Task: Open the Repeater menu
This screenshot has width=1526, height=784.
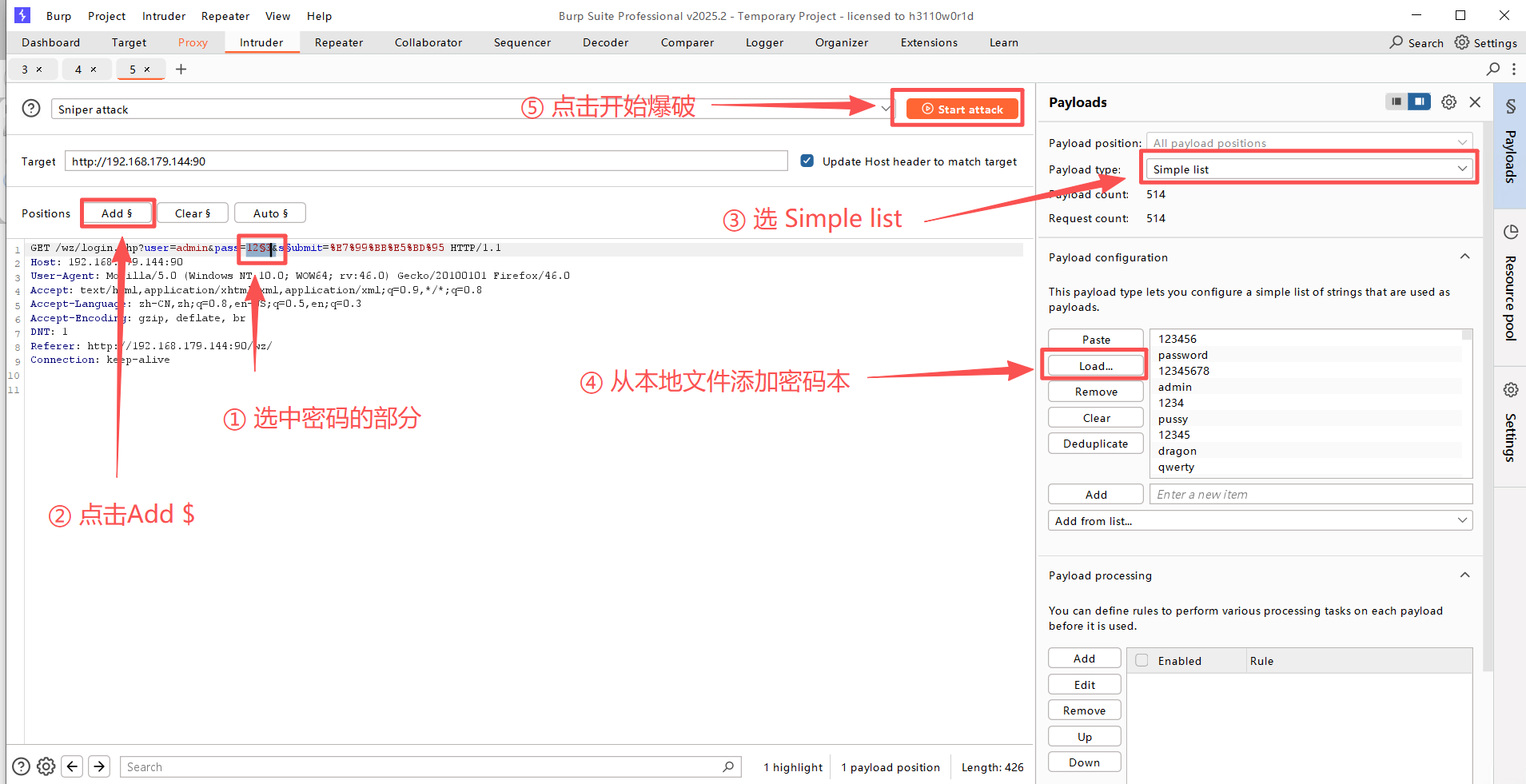Action: coord(225,15)
